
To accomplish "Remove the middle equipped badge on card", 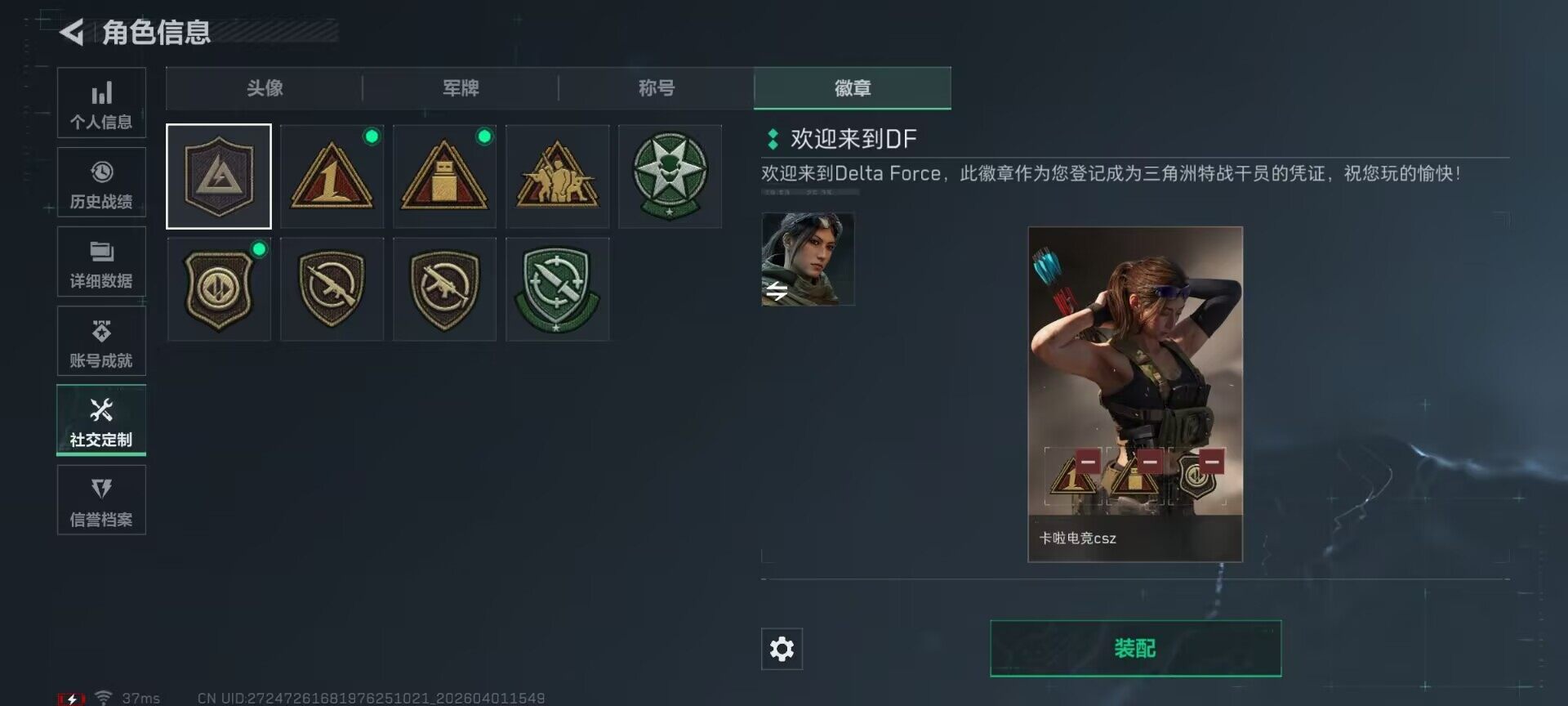I will (x=1150, y=462).
